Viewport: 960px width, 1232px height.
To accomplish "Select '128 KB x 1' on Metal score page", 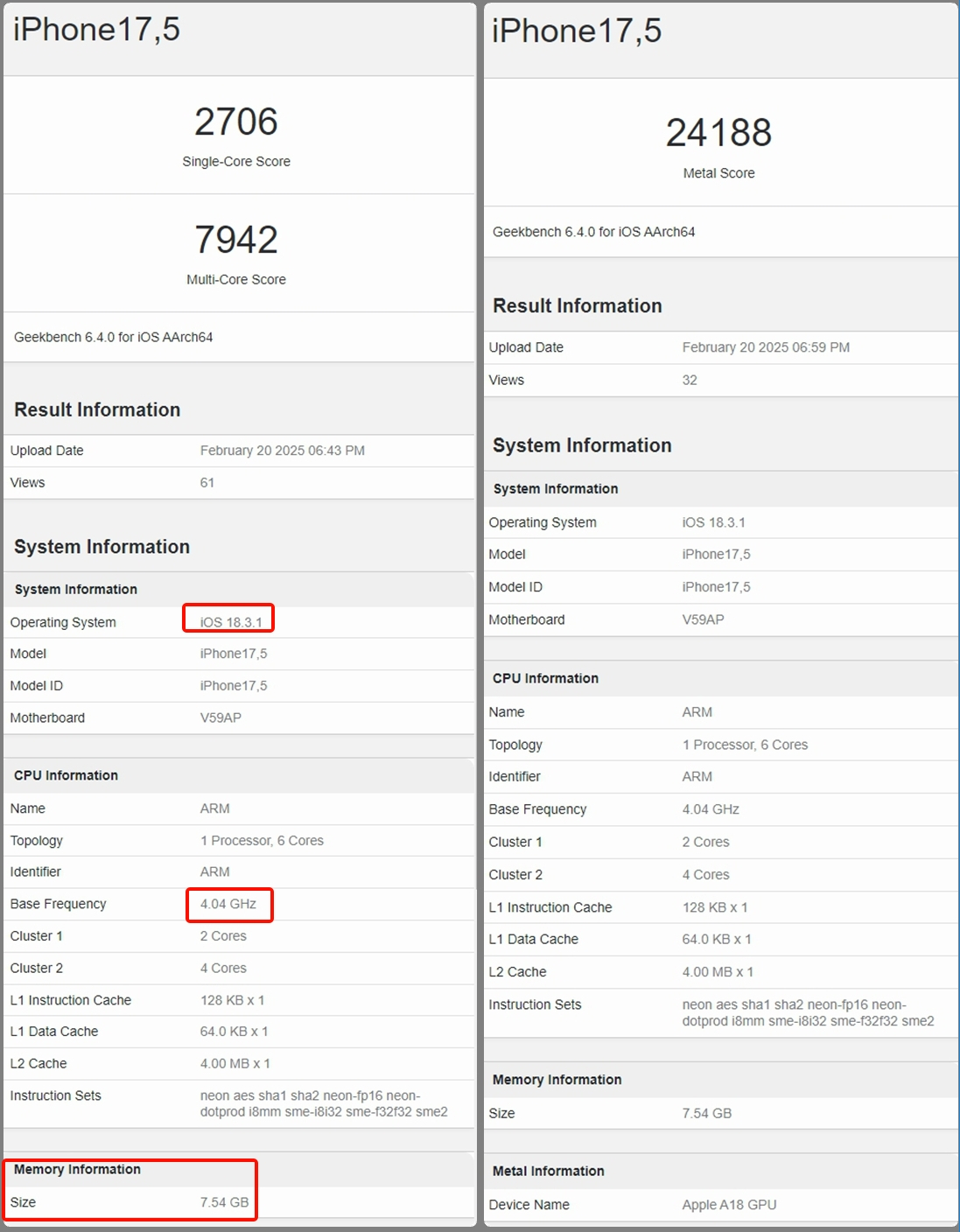I will pyautogui.click(x=715, y=907).
